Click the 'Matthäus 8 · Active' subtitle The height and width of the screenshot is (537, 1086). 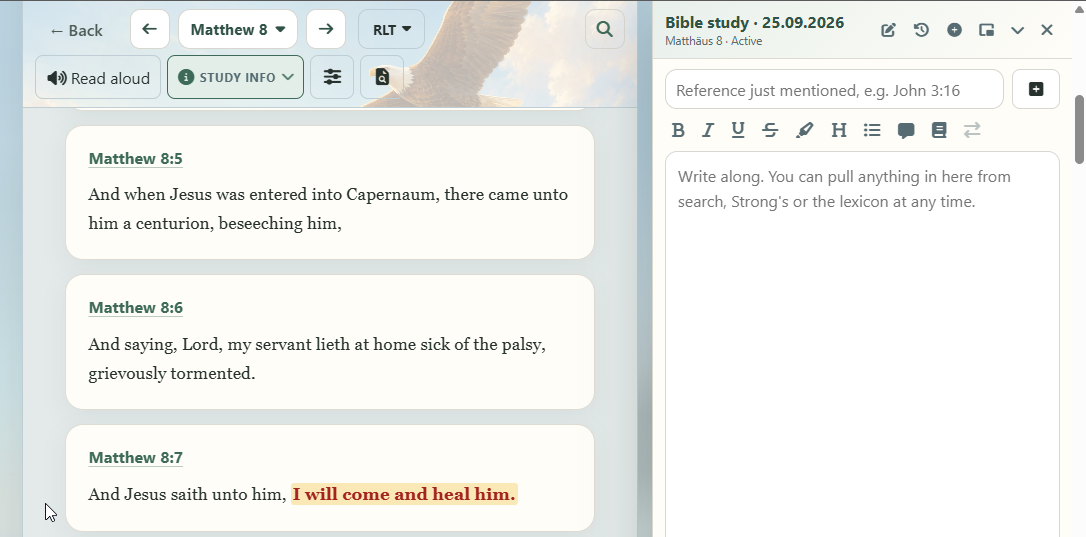tap(713, 42)
